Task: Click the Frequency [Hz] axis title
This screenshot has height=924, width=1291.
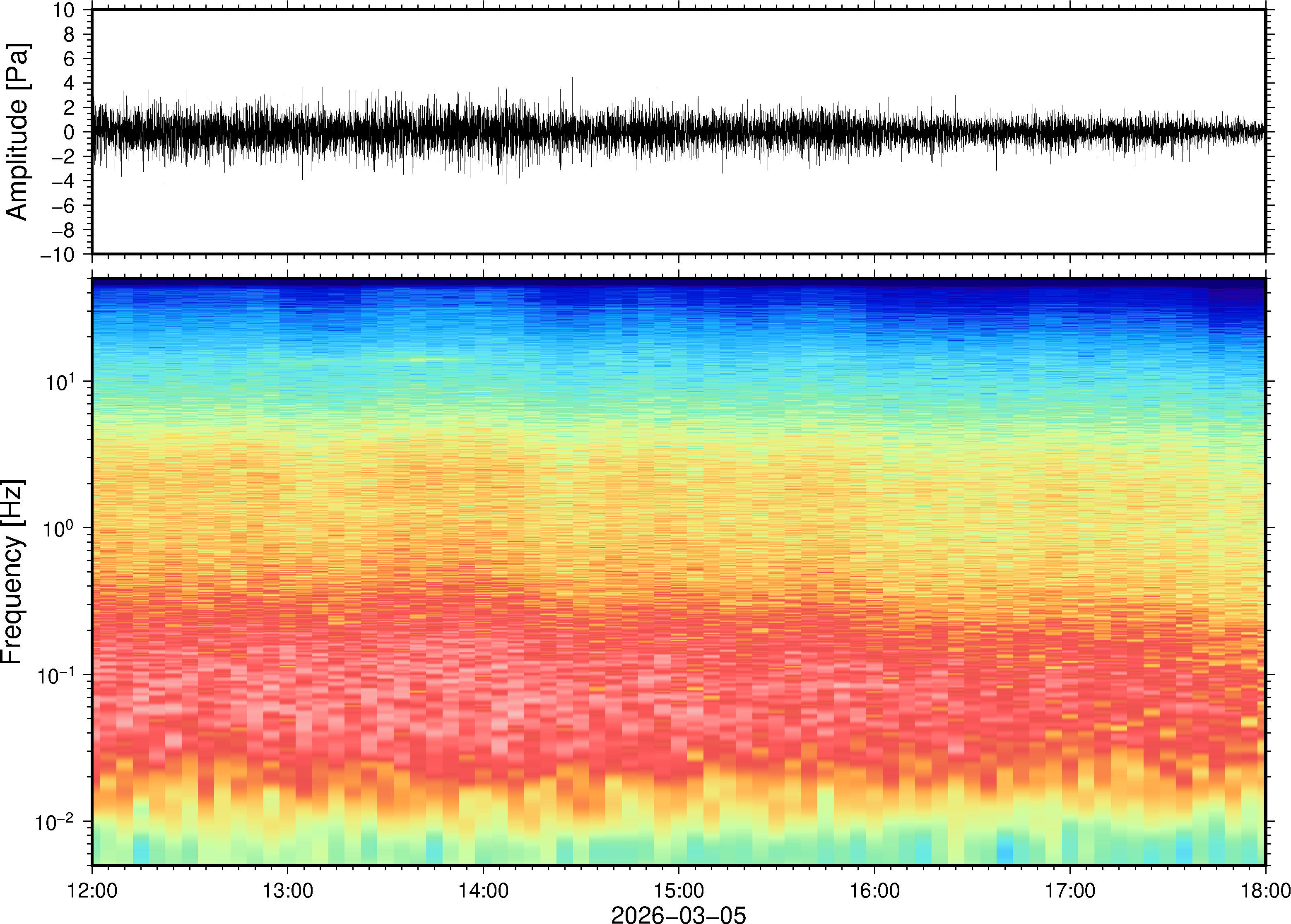Action: (12, 572)
